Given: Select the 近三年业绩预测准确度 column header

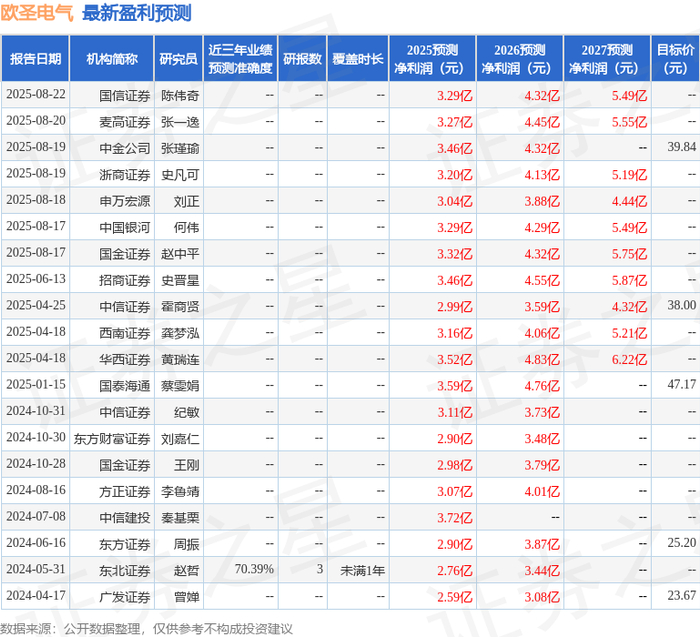Looking at the screenshot, I should [x=240, y=59].
